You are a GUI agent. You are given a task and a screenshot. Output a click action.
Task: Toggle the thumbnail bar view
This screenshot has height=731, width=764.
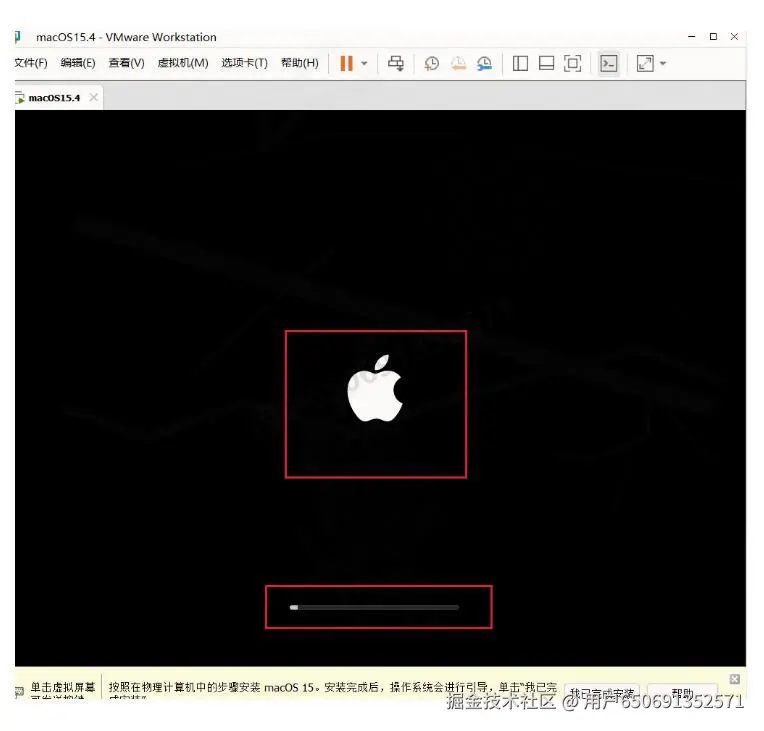546,63
